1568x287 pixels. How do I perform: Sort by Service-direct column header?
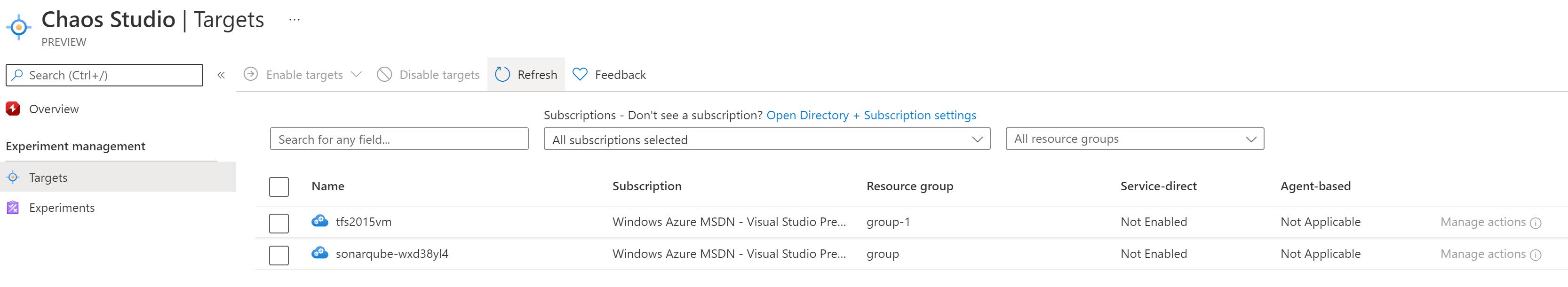click(1158, 186)
